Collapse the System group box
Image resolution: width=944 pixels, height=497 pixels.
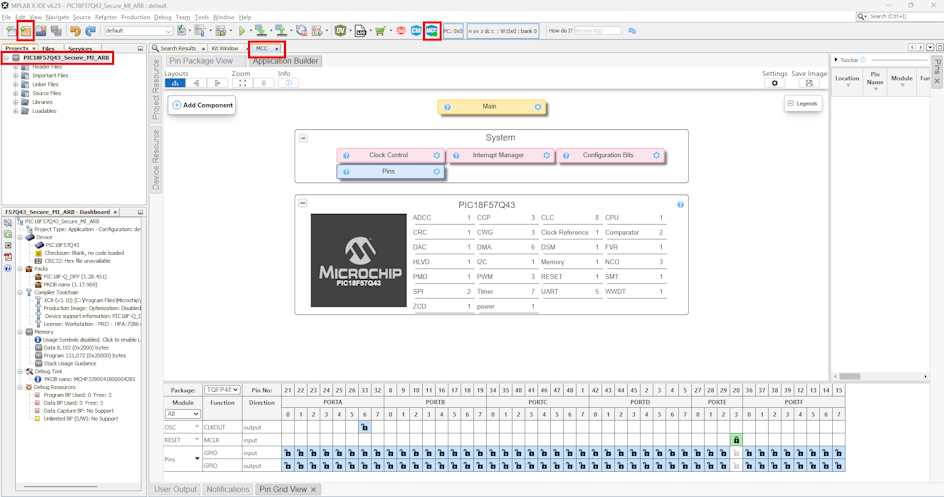click(303, 138)
